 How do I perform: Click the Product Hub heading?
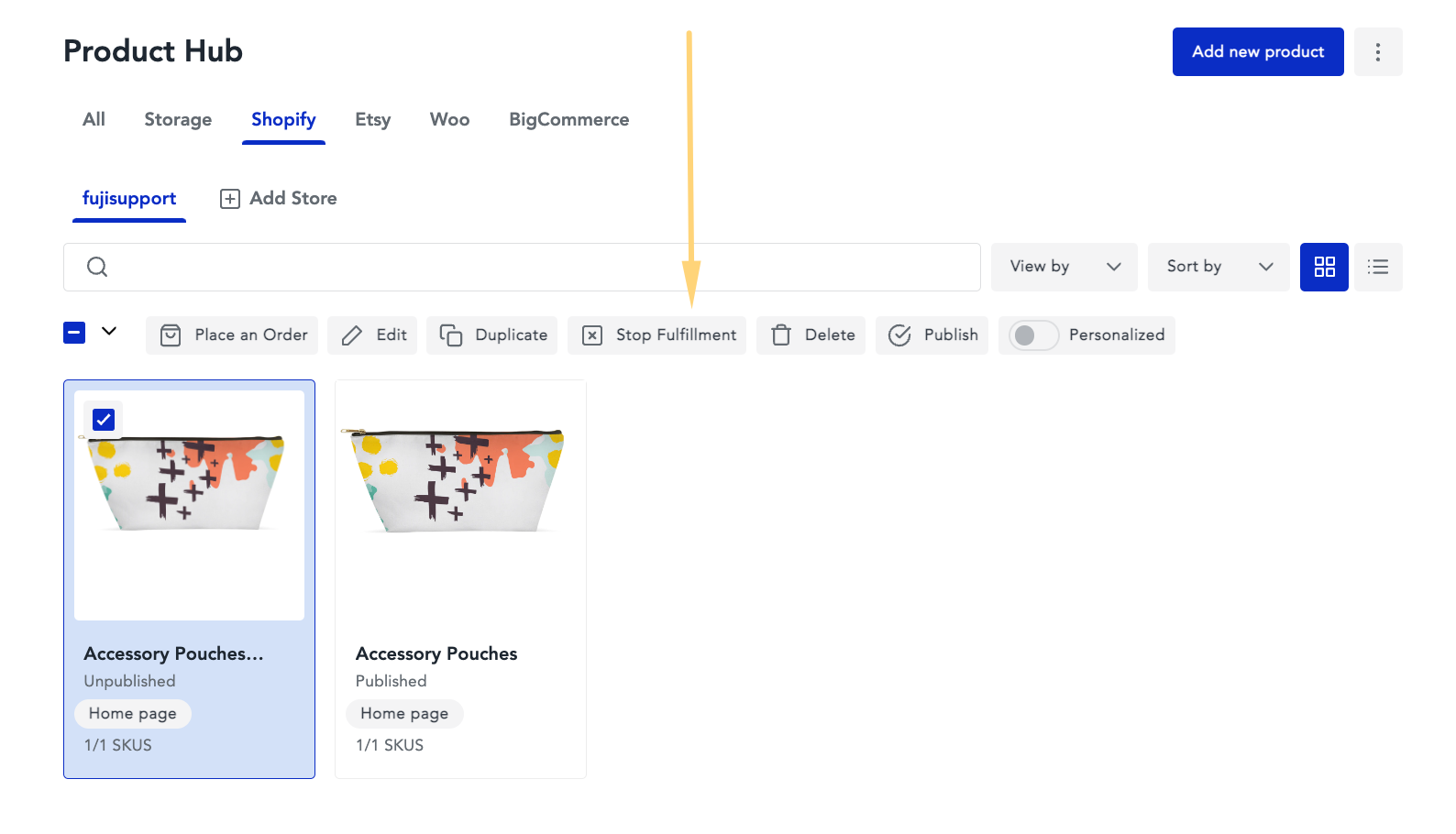pos(153,51)
